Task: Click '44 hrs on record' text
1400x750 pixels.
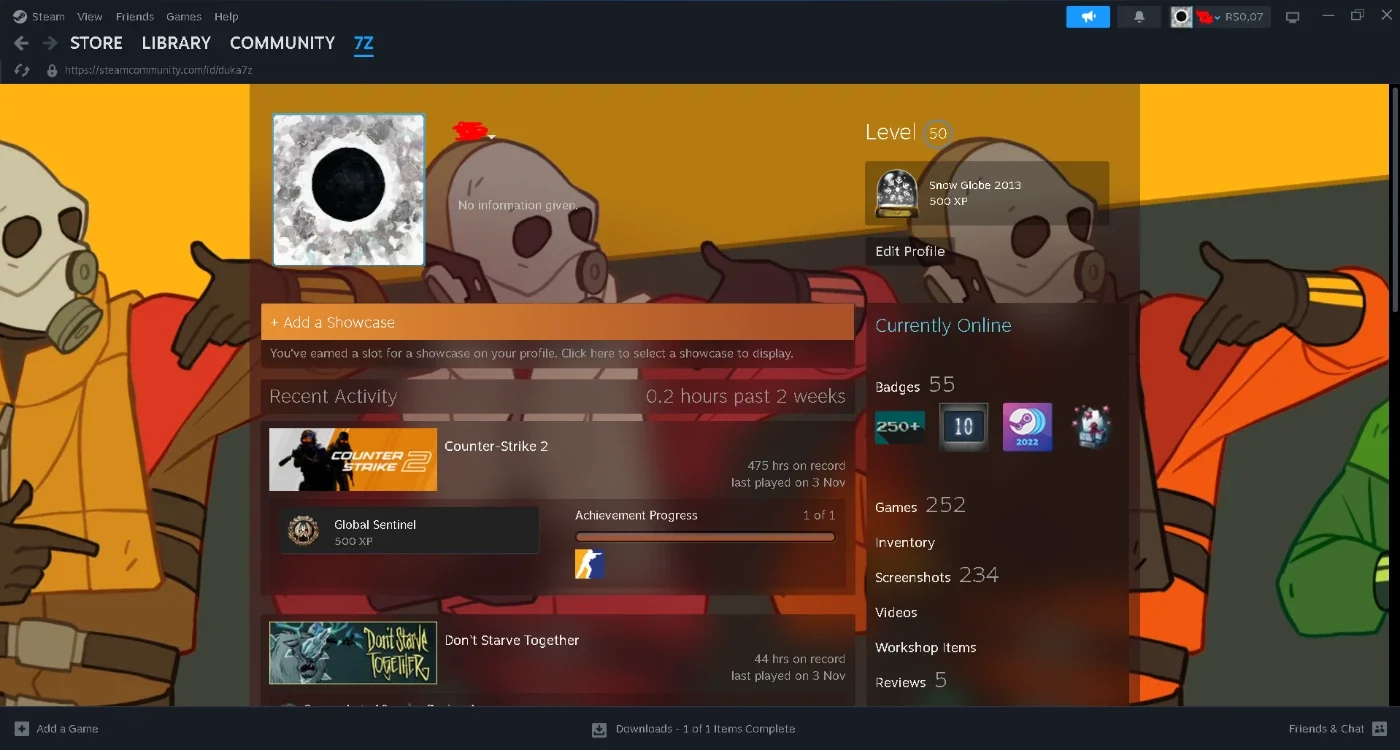Action: pos(799,659)
